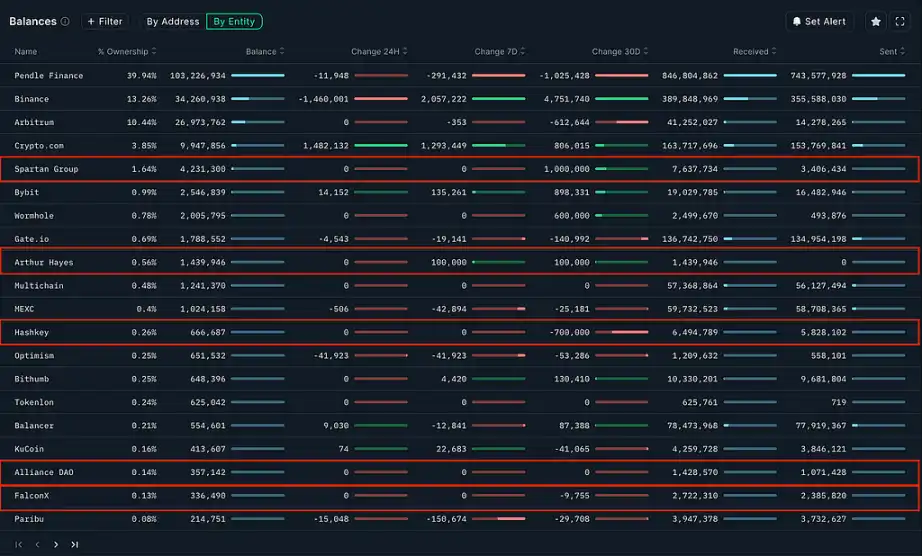Click the Binance balance bar
Image resolution: width=922 pixels, height=556 pixels.
[x=258, y=99]
